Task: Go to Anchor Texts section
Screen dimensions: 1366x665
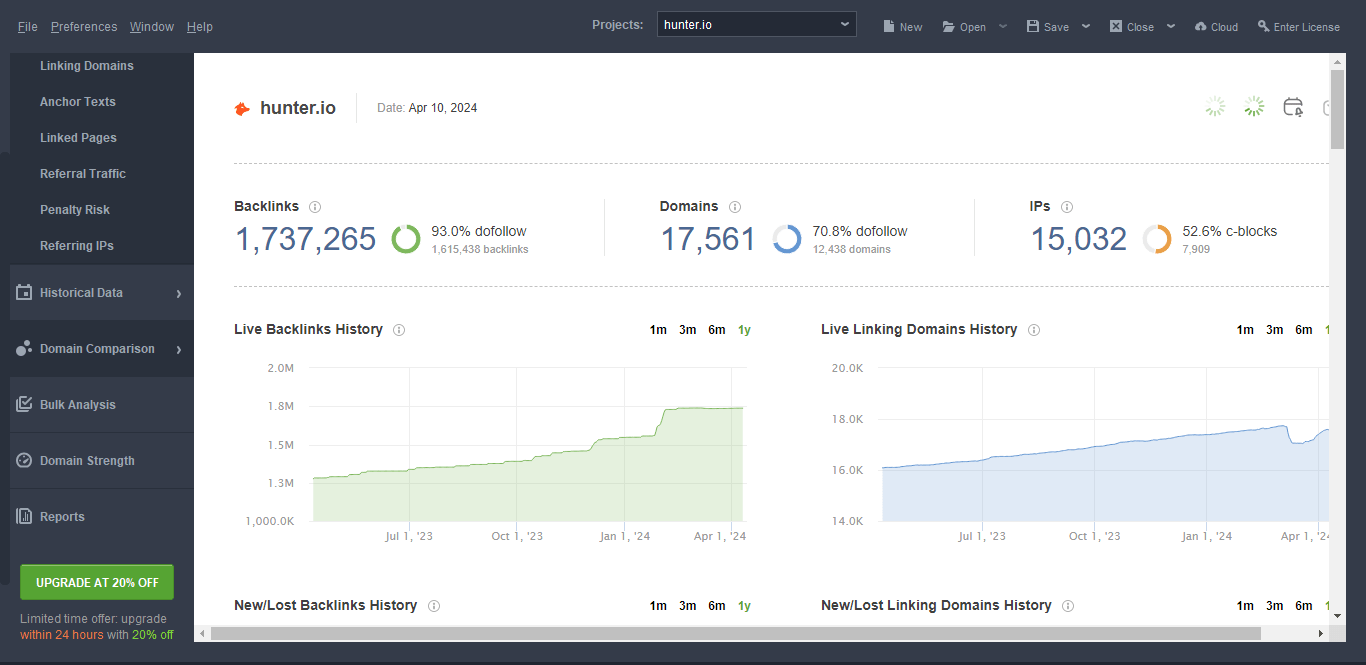Action: (78, 102)
